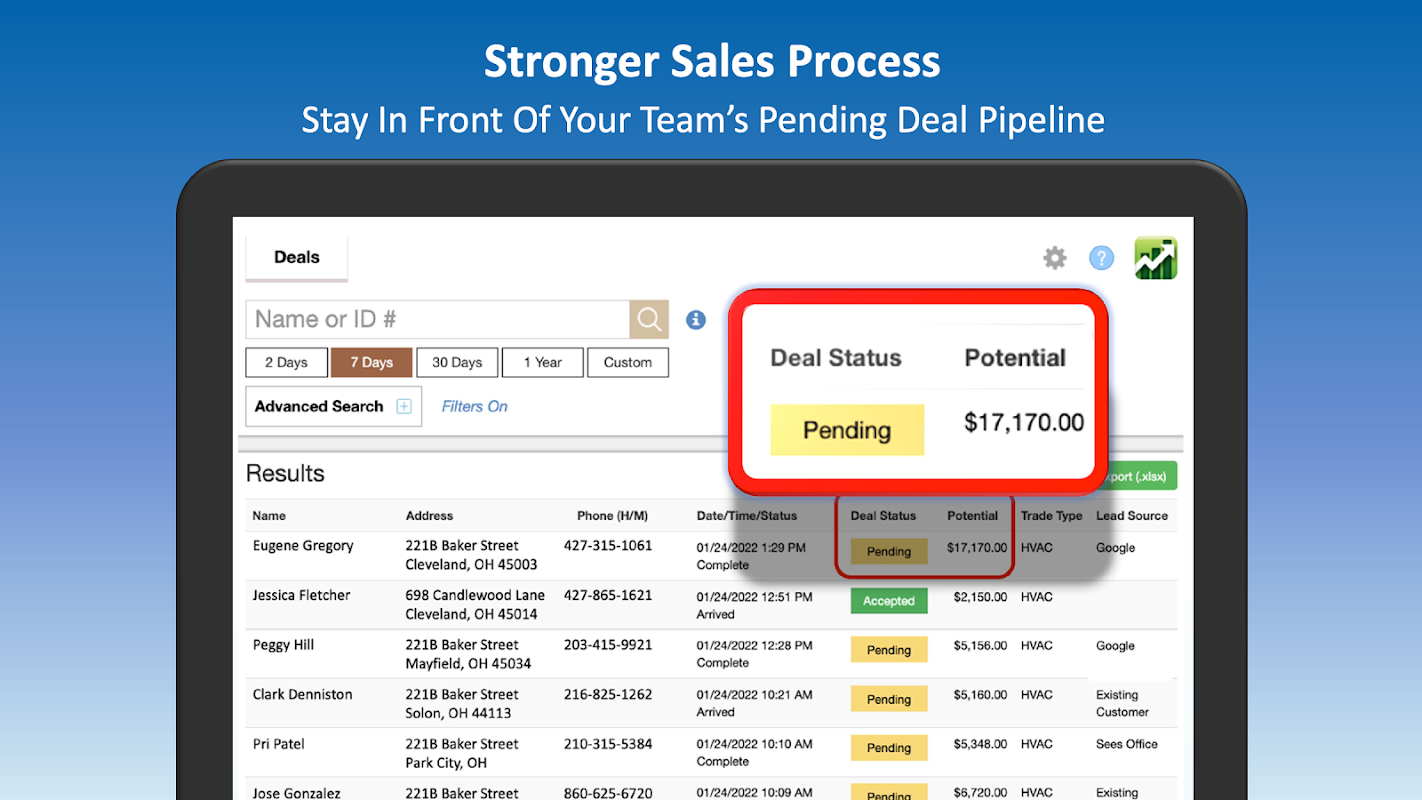Click Jessica Fletcher's green Accepted status badge
The width and height of the screenshot is (1422, 800).
point(889,601)
